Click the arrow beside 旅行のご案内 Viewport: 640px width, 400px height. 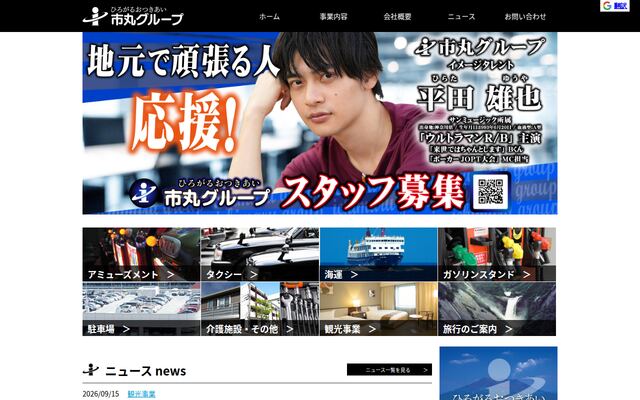508,329
